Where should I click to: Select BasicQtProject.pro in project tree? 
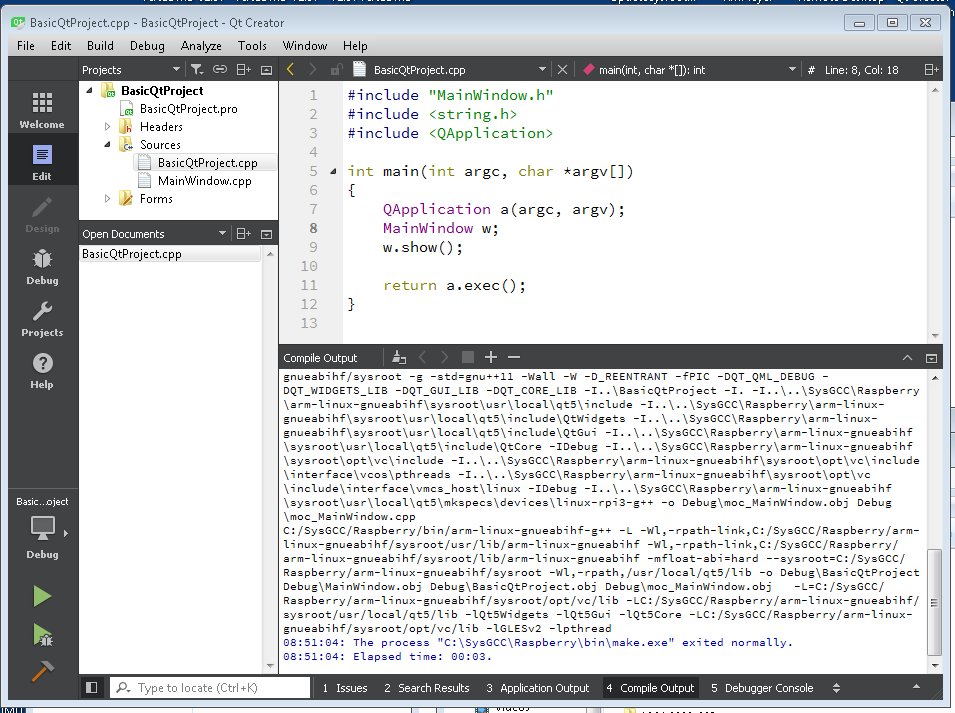tap(189, 109)
